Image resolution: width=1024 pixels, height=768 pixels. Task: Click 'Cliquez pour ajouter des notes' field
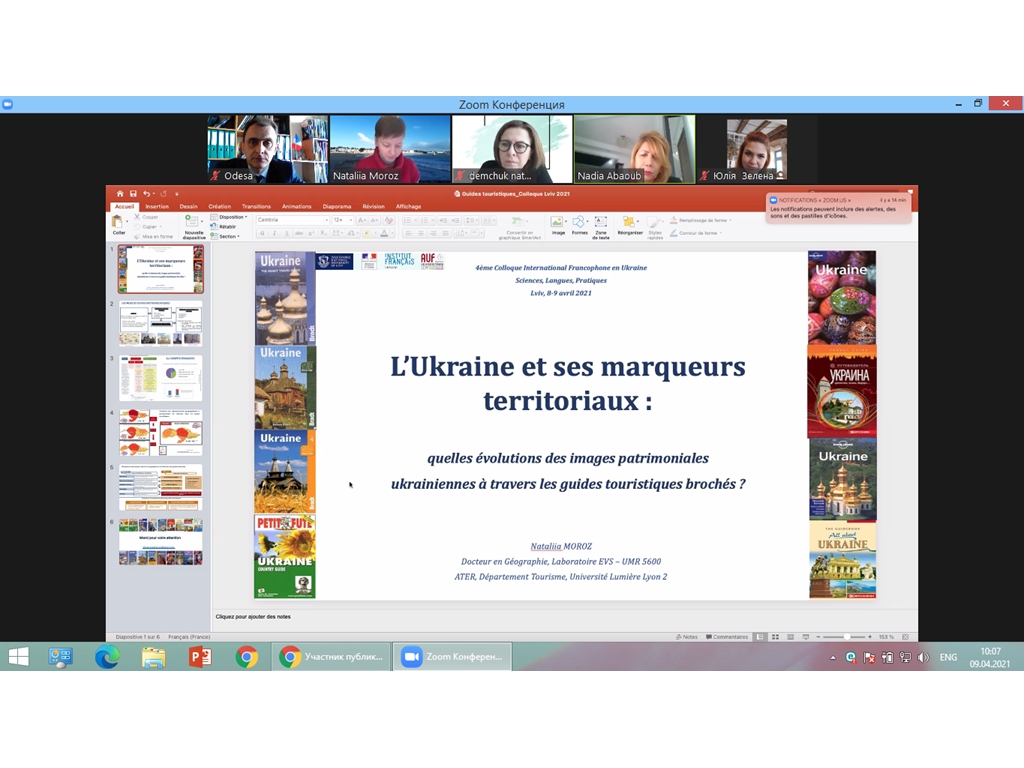[x=253, y=616]
